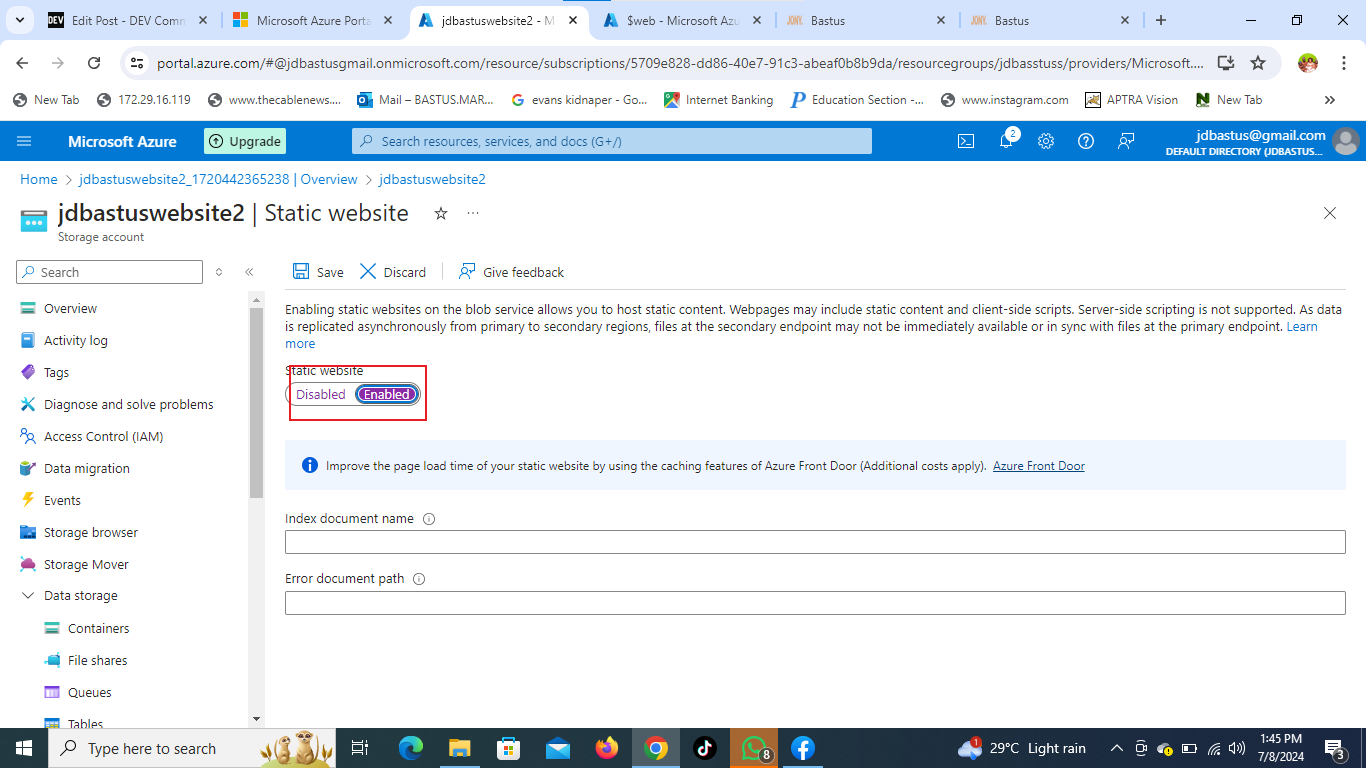Viewport: 1366px width, 768px height.
Task: Click the Upgrade button
Action: (x=245, y=141)
